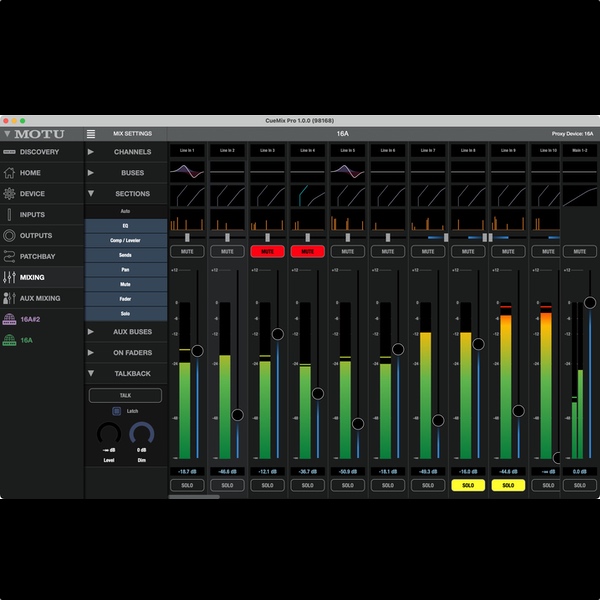Click the Line In 3 fader knob
This screenshot has height=600, width=600.
click(x=278, y=334)
